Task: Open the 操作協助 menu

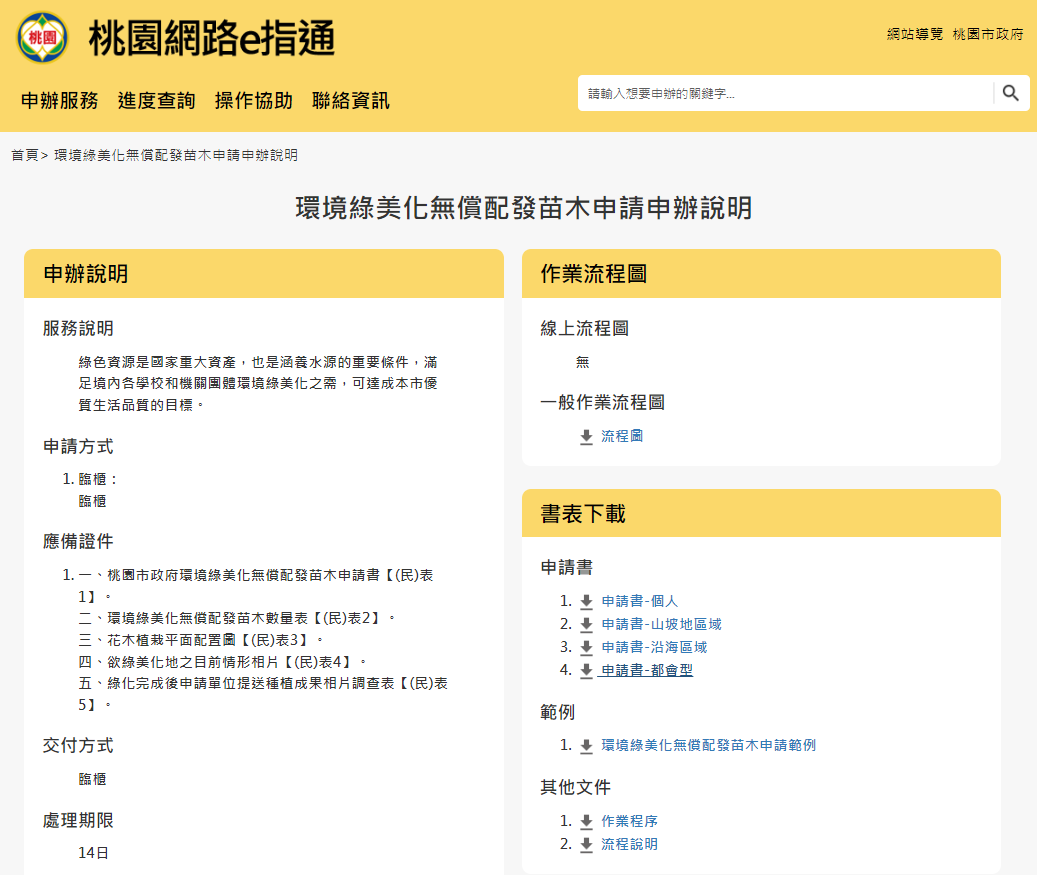Action: click(254, 101)
